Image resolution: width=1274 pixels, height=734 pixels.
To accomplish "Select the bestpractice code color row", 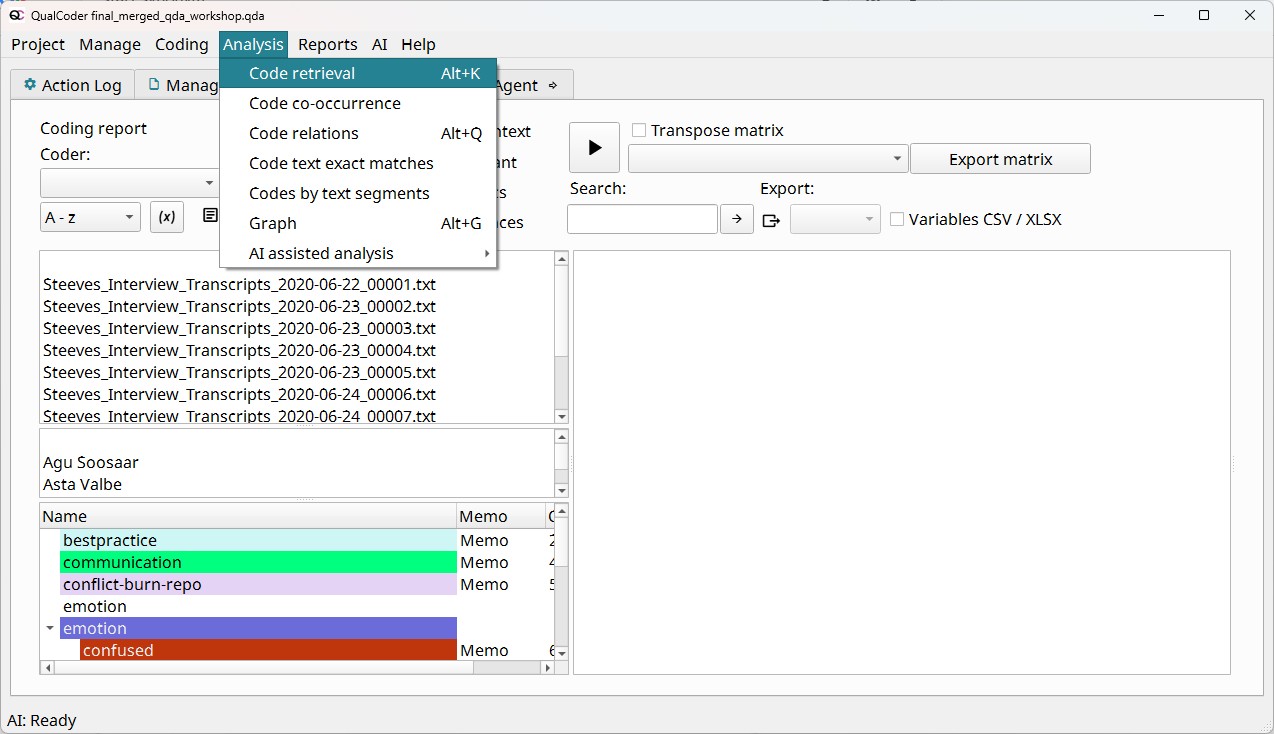I will pyautogui.click(x=258, y=540).
